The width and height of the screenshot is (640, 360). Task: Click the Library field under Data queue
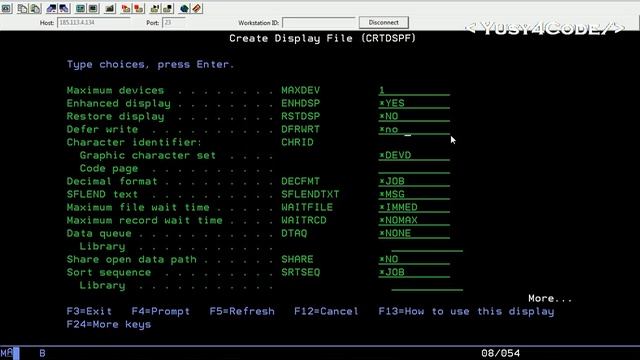click(427, 247)
